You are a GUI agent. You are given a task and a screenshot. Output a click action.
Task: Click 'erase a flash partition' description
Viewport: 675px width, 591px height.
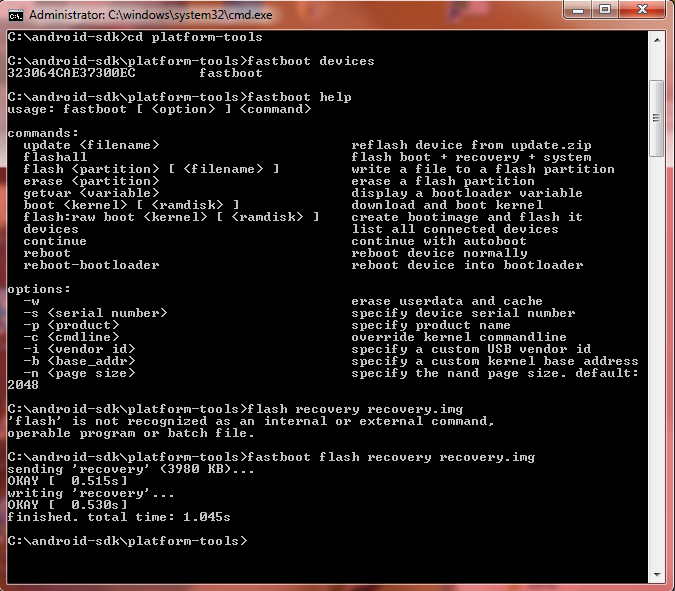(443, 181)
